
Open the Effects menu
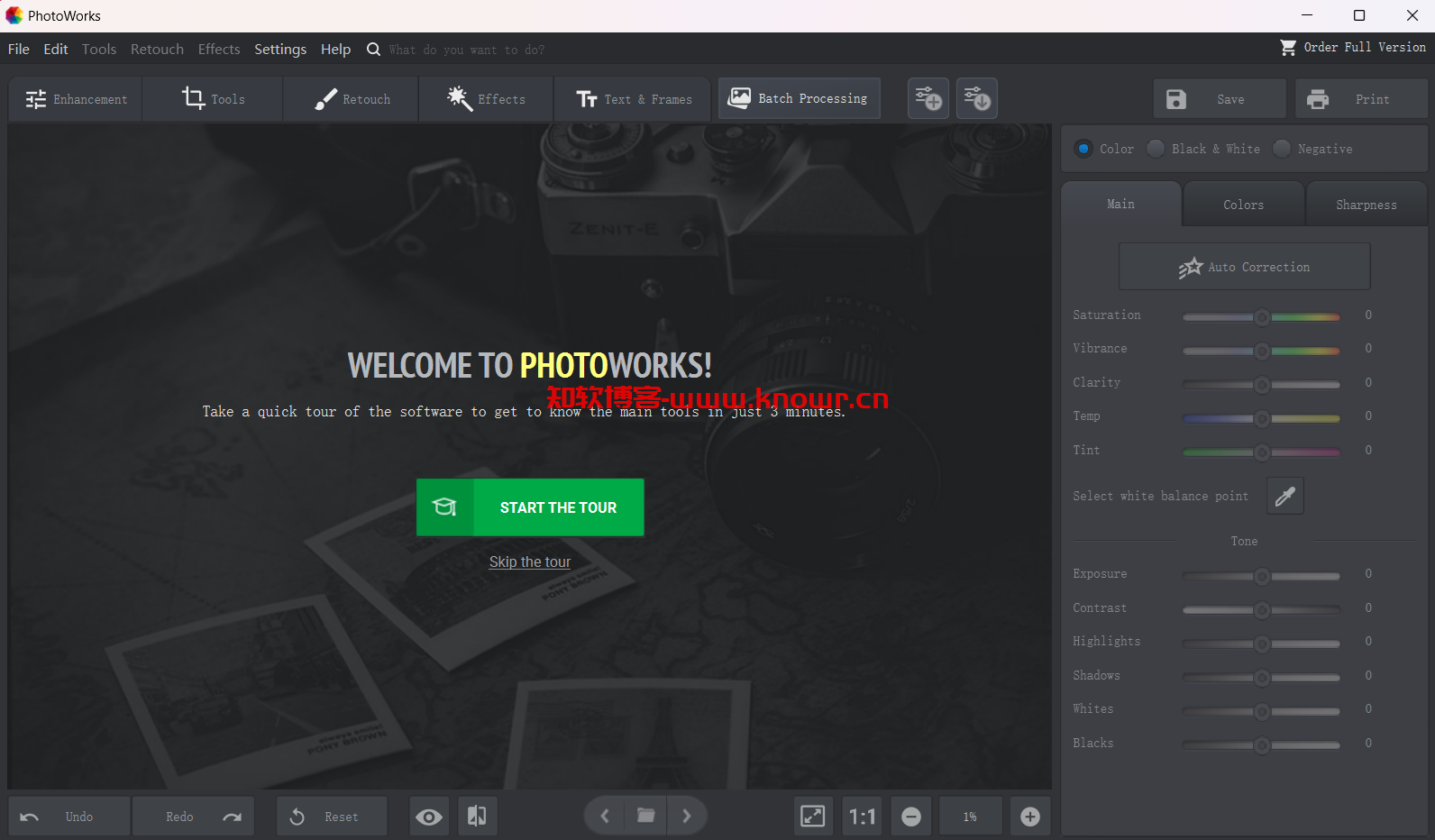pos(219,49)
